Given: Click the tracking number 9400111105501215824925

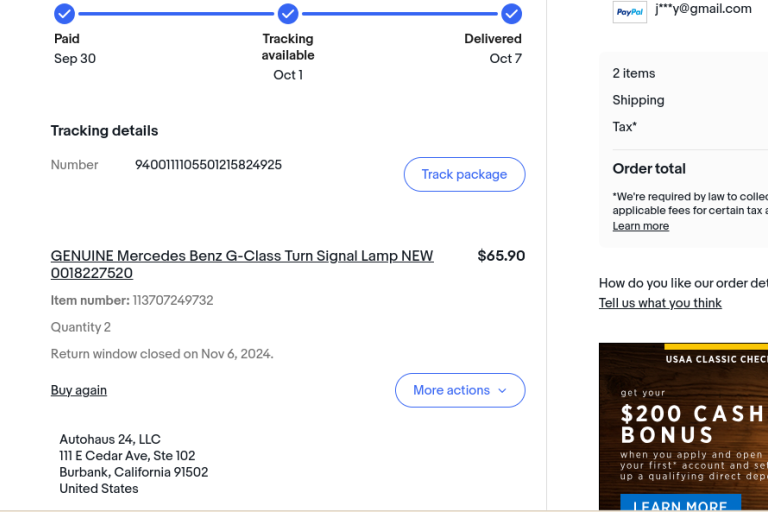Looking at the screenshot, I should pyautogui.click(x=208, y=165).
